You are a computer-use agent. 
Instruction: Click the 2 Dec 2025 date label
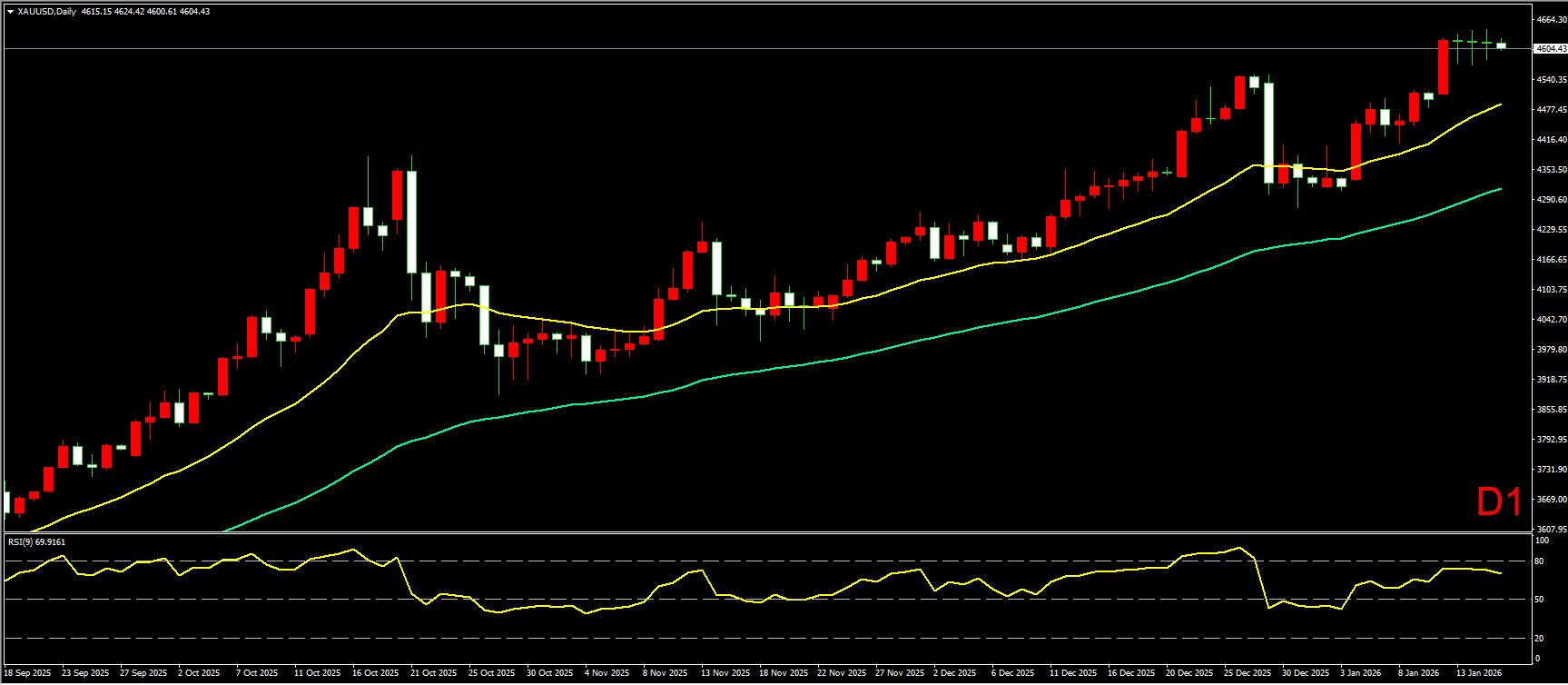pos(955,673)
